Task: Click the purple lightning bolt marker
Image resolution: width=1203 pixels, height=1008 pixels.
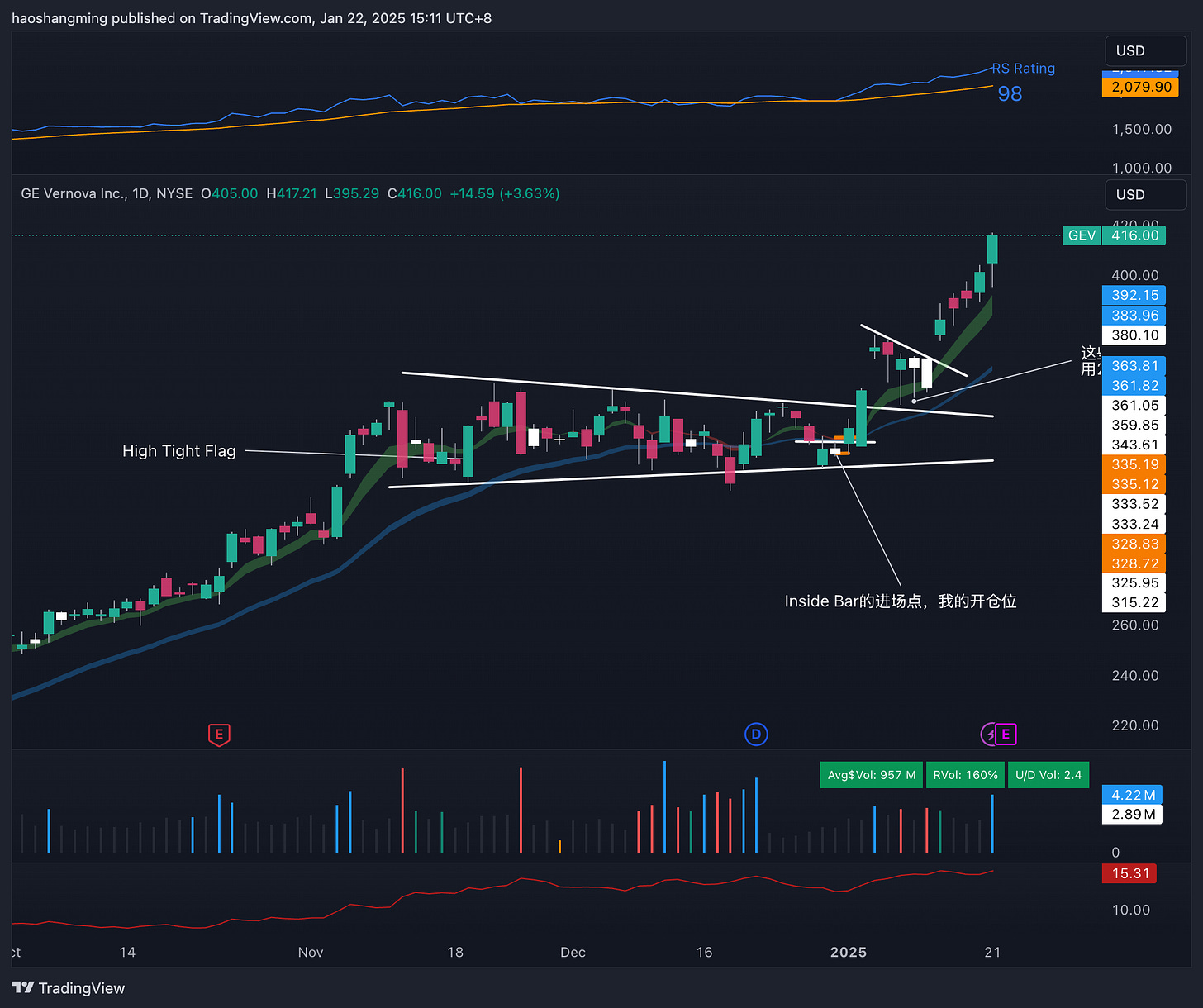Action: click(989, 734)
